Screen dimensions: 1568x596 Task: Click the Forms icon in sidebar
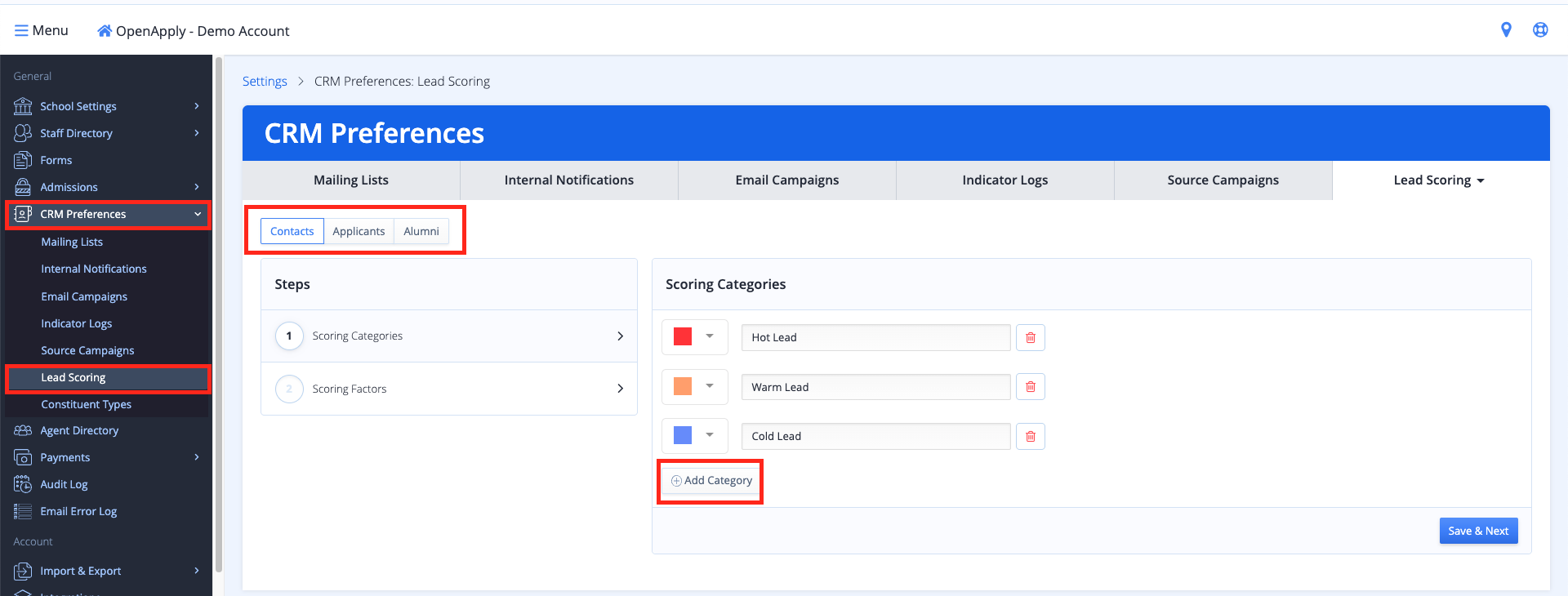tap(23, 160)
